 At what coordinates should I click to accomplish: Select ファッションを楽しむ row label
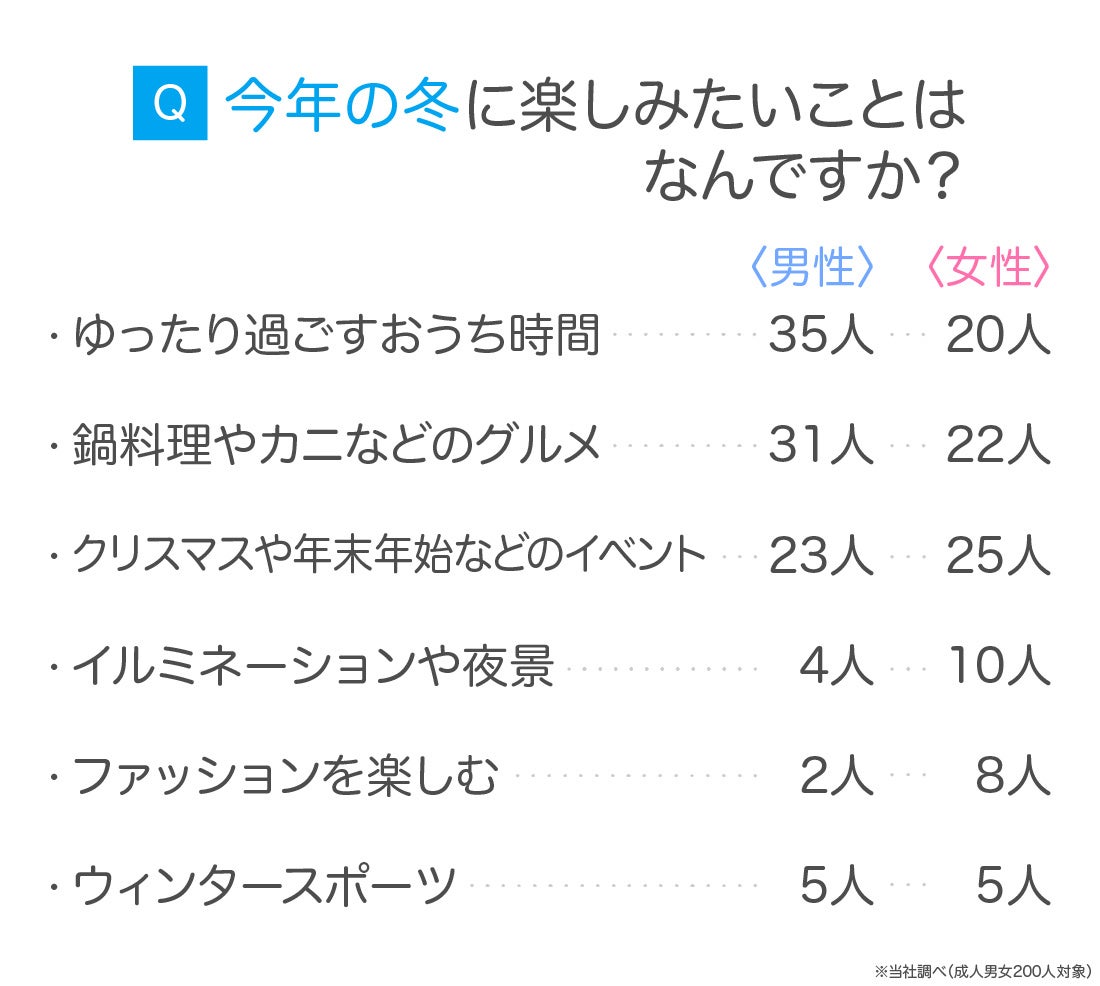pos(285,776)
